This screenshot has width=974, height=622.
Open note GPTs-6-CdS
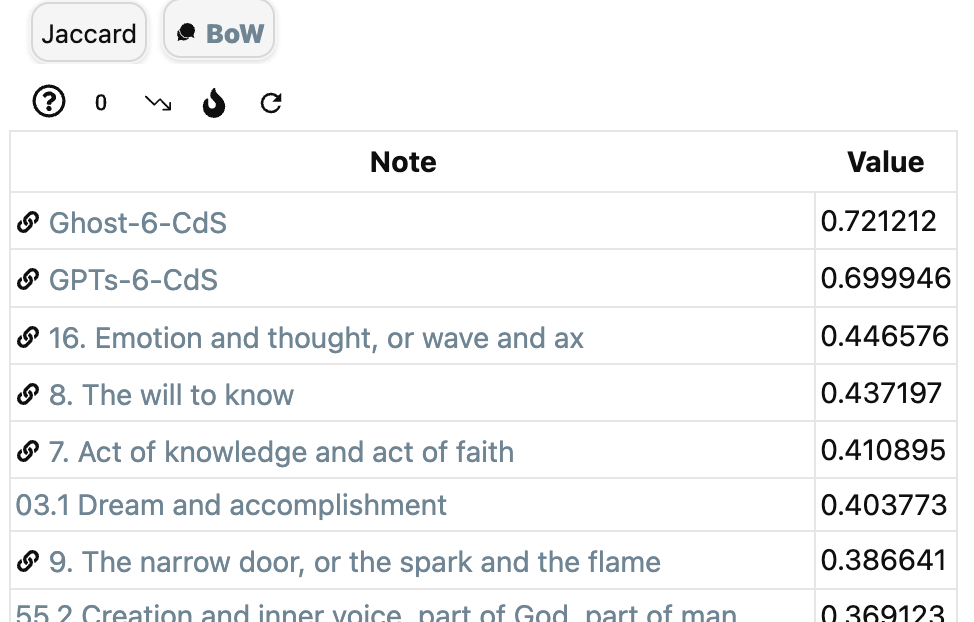134,280
